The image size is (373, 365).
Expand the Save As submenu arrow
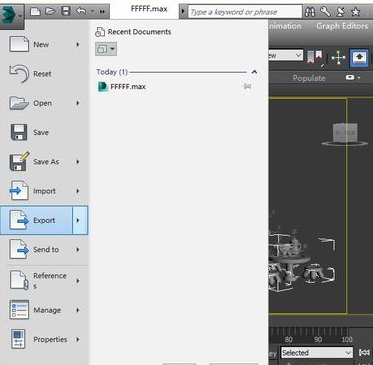[x=78, y=162]
